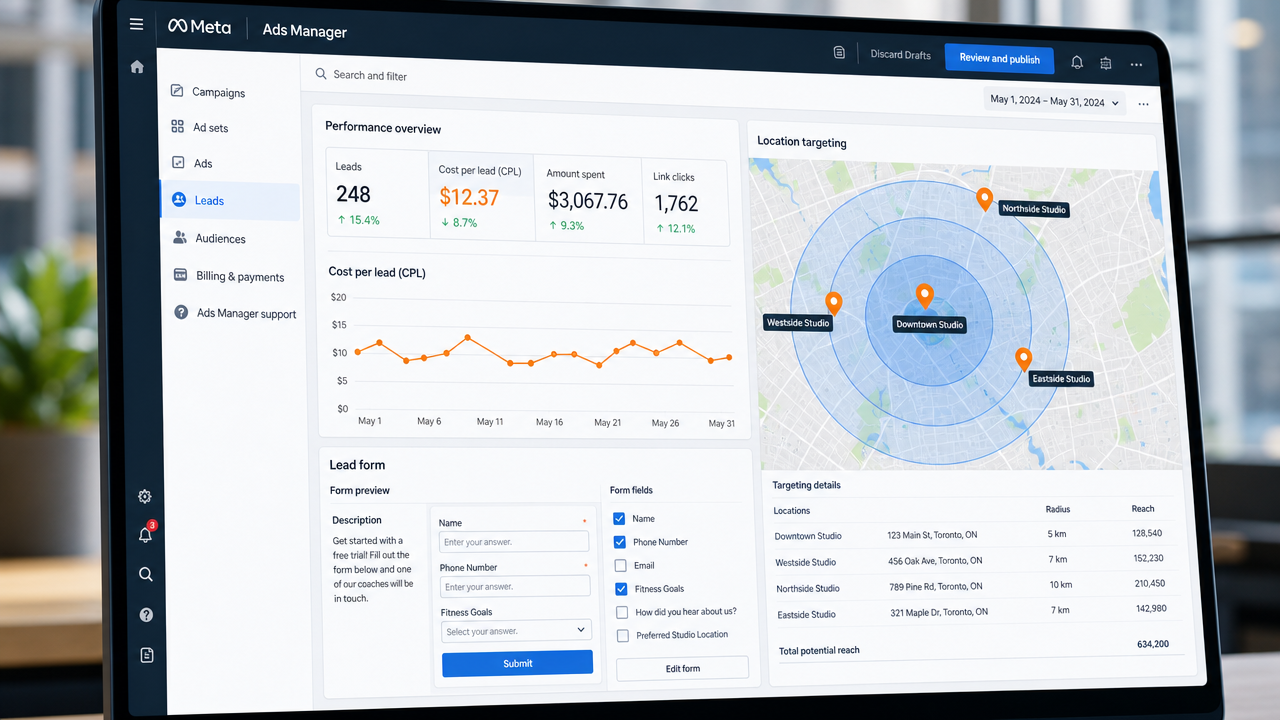1280x720 pixels.
Task: Click the 10 km radius cell
Action: coord(1061,584)
